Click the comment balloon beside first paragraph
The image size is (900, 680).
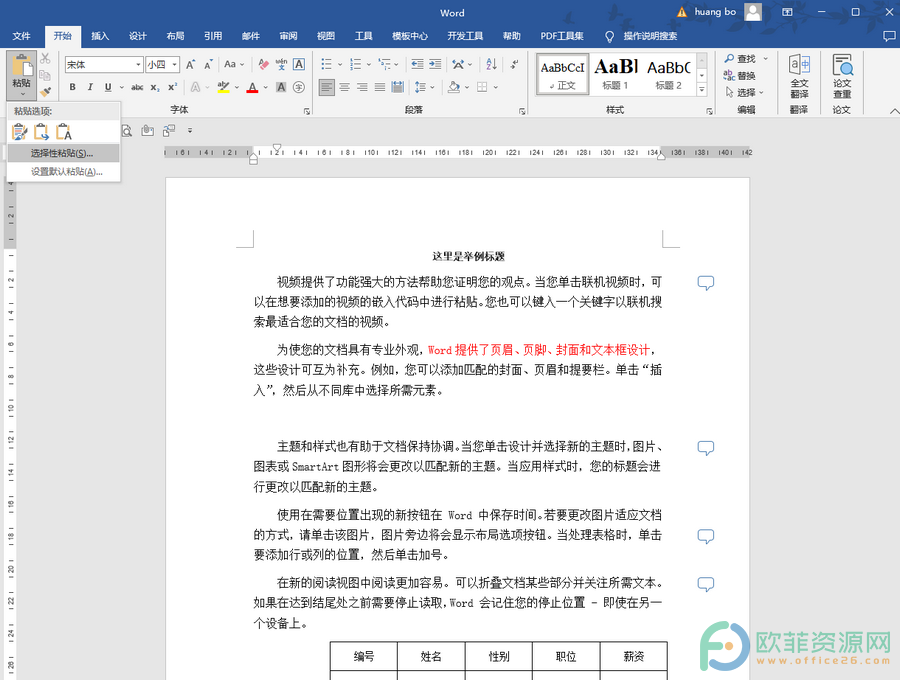point(705,282)
